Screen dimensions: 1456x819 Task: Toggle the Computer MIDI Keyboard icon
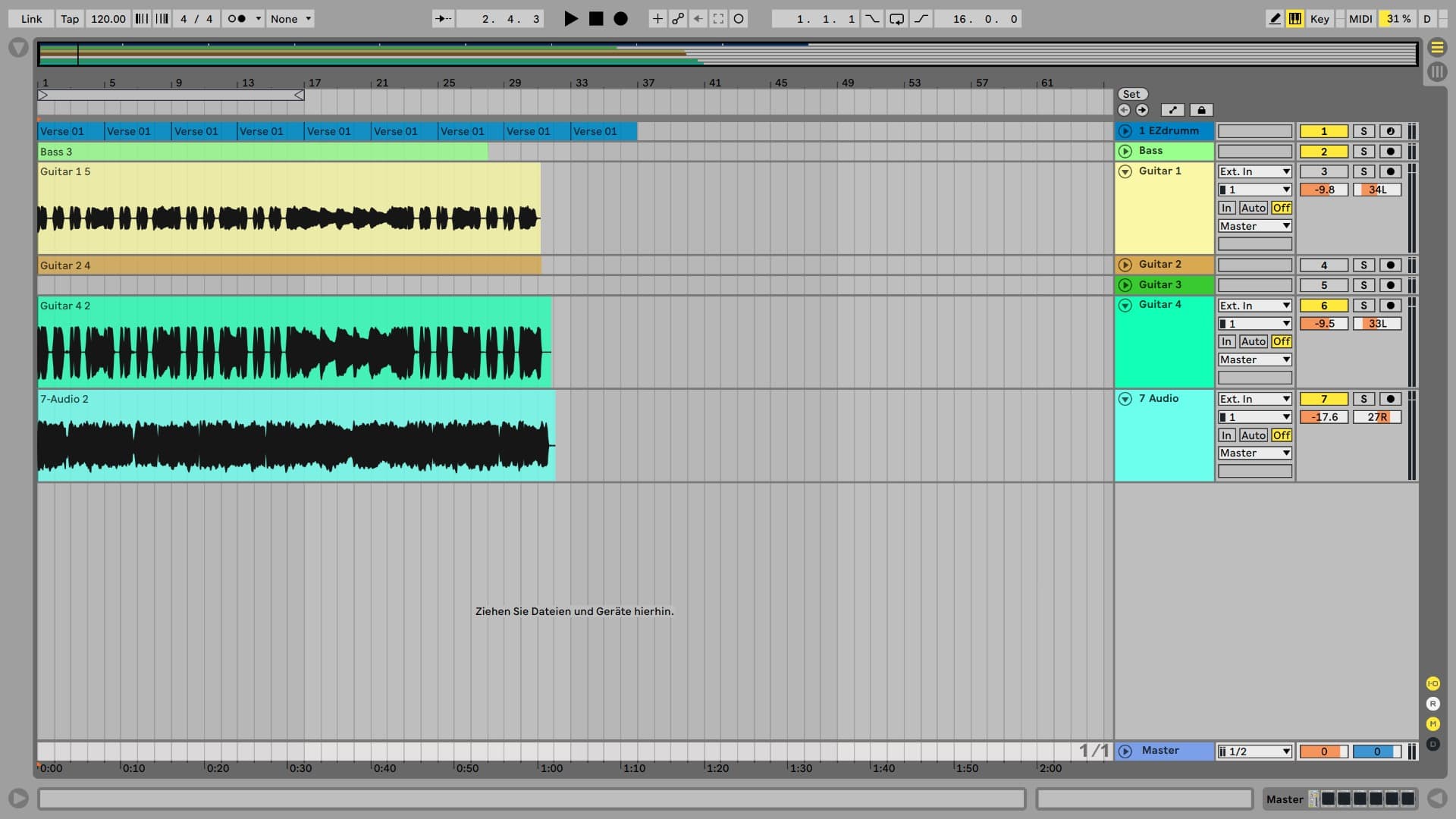(x=1295, y=19)
